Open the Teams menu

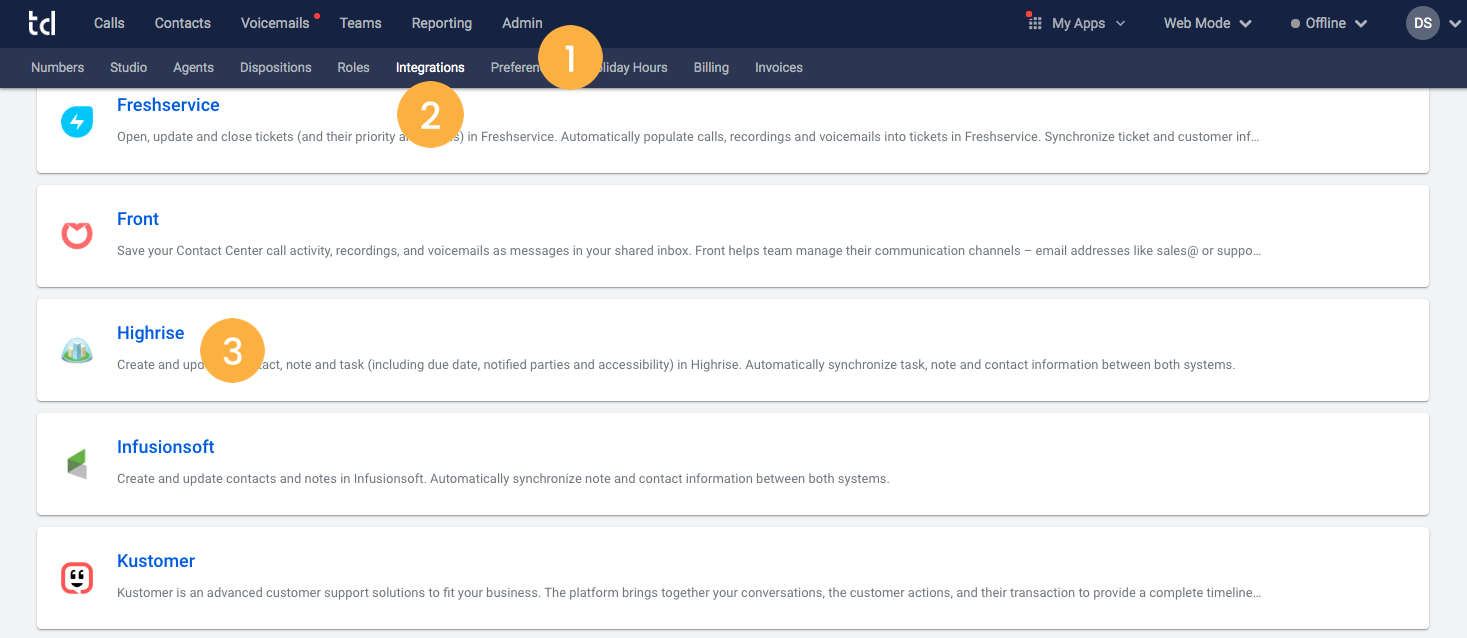pyautogui.click(x=360, y=23)
